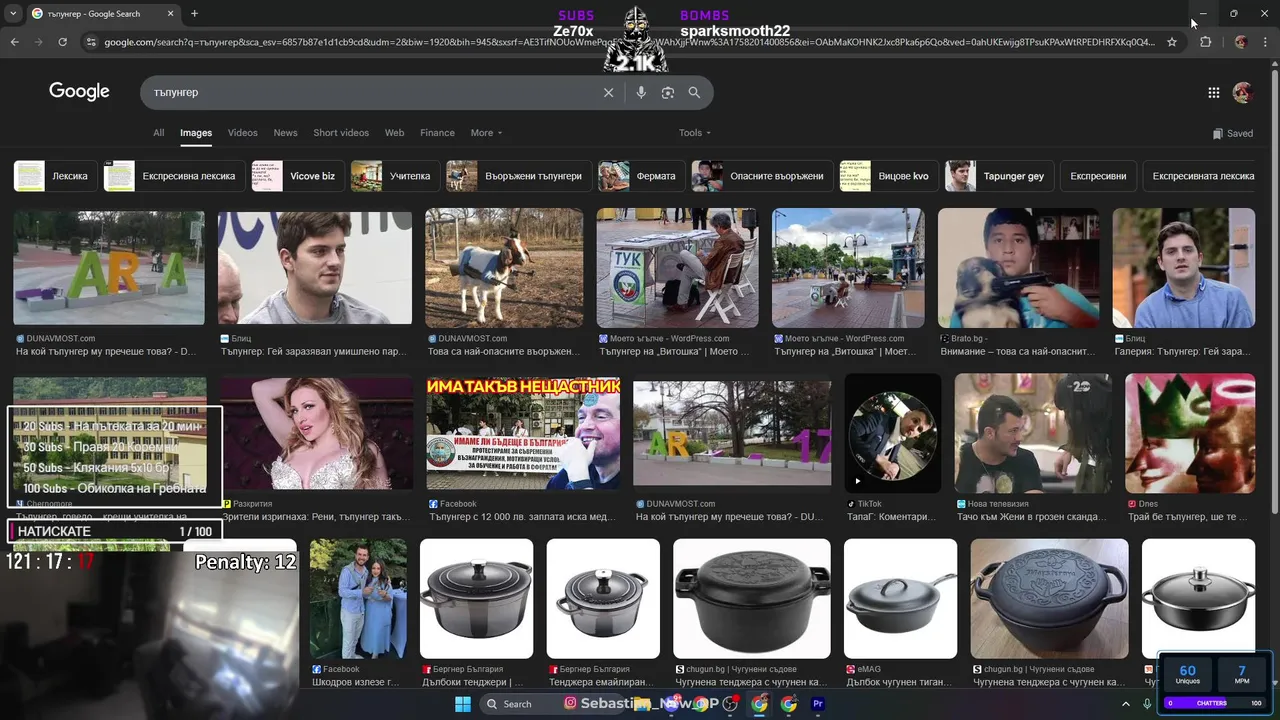Click the taskbar microphone tray icon
The width and height of the screenshot is (1280, 720).
point(1148,704)
